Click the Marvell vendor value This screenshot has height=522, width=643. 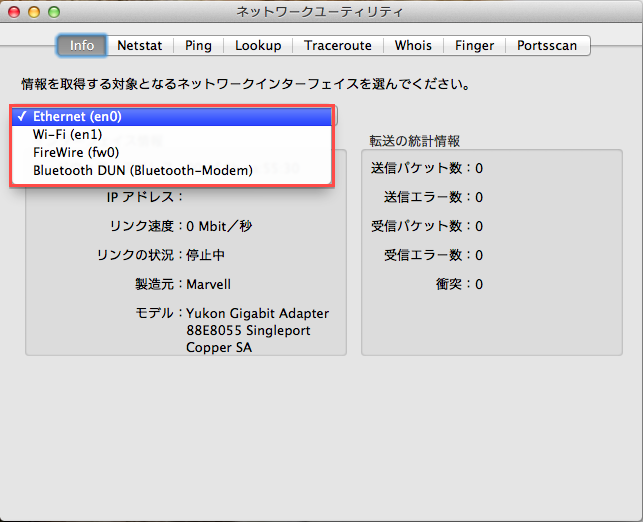[x=208, y=284]
